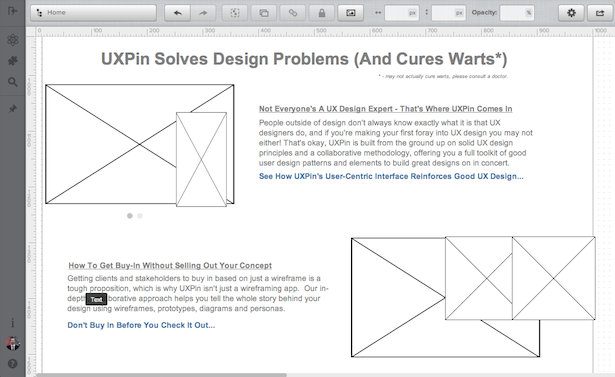615x377 pixels.
Task: Click the pushpin icon in the sidebar
Action: click(x=13, y=109)
